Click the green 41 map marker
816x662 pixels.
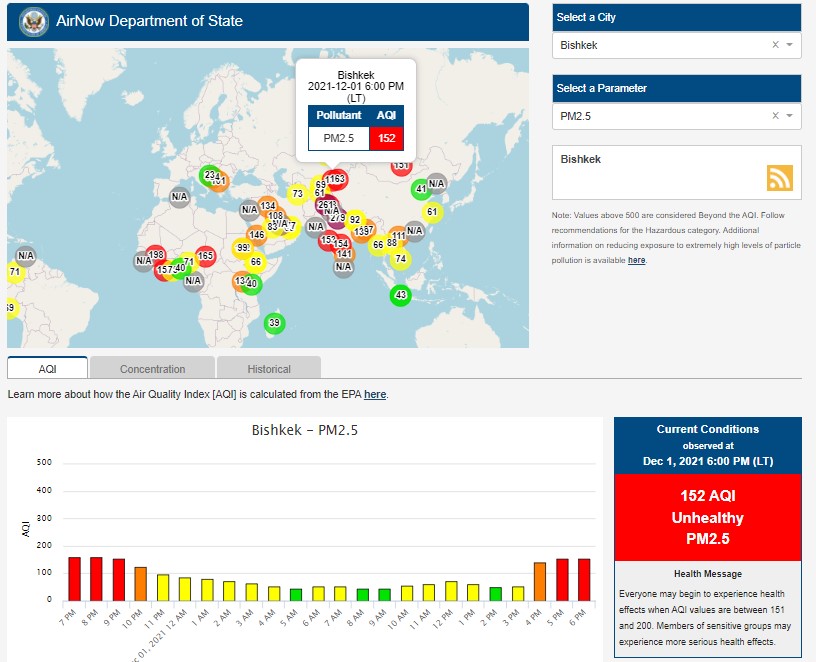coord(421,188)
